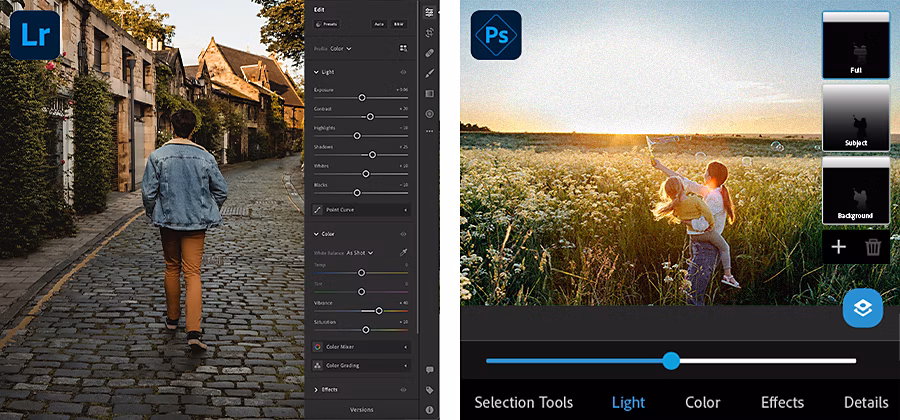Click the Tint slider handle
The width and height of the screenshot is (900, 420).
(x=362, y=291)
